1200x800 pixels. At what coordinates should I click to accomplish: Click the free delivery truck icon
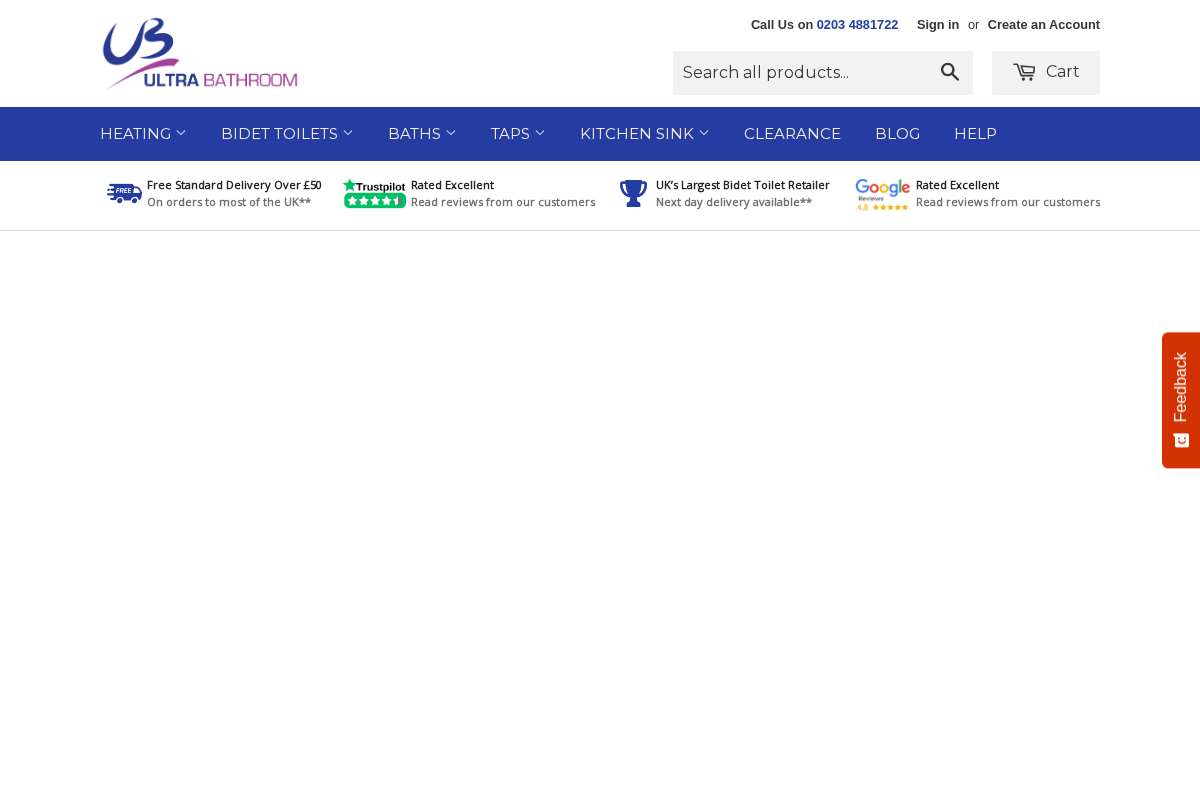click(x=123, y=192)
